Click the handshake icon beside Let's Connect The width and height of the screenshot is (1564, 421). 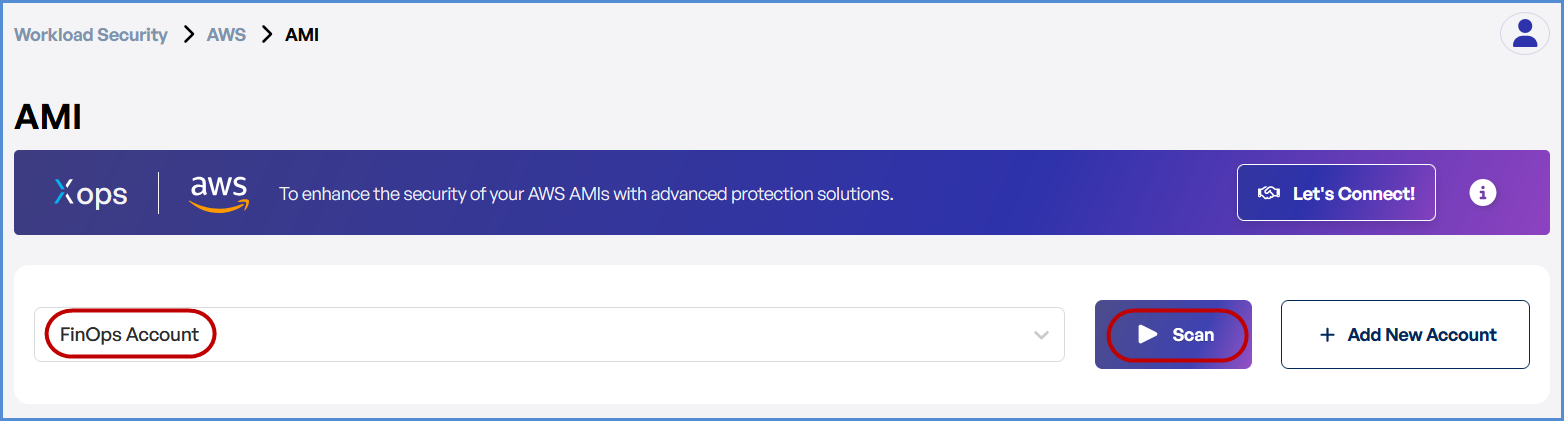click(1269, 193)
